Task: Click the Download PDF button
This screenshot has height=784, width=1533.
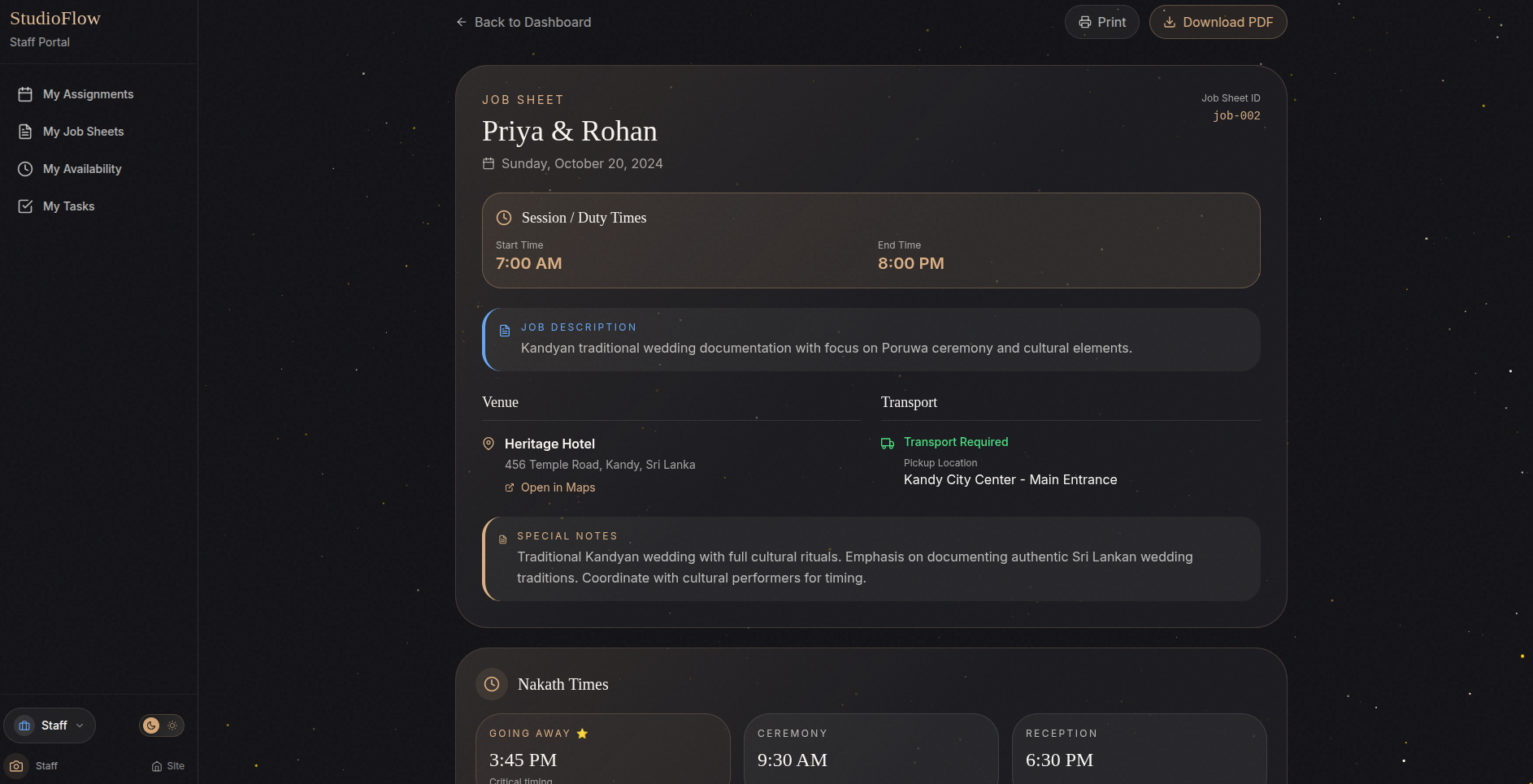Action: click(x=1218, y=22)
